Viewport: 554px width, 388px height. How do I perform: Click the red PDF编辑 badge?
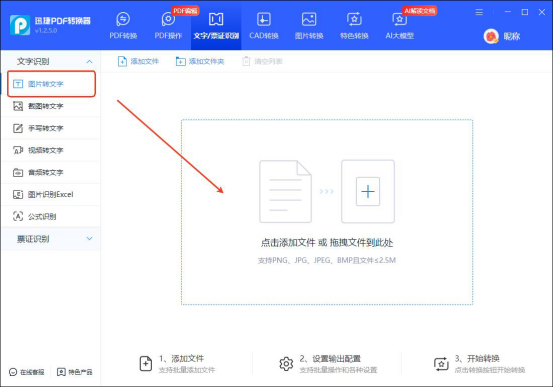pyautogui.click(x=185, y=11)
